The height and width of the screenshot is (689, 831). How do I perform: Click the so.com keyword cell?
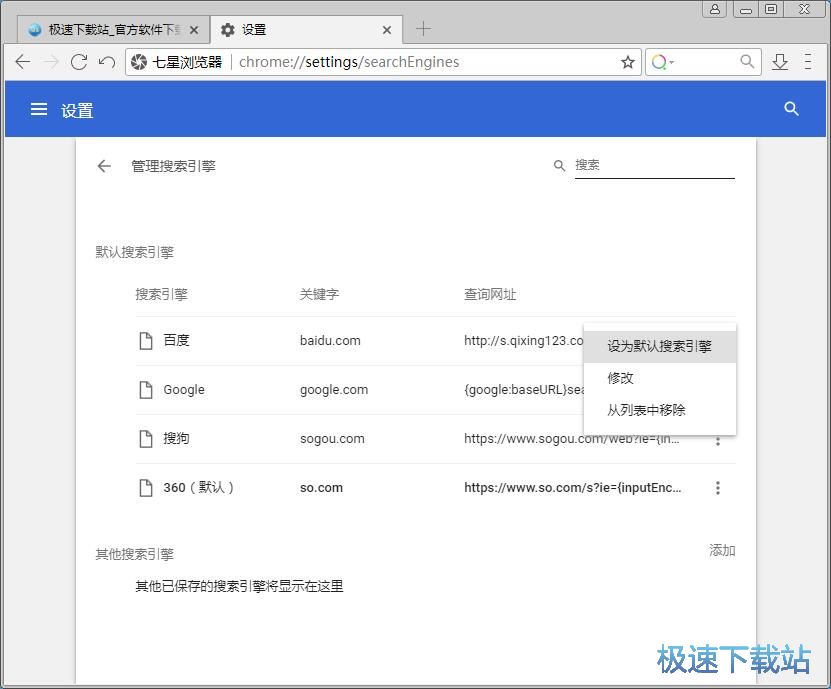click(321, 488)
